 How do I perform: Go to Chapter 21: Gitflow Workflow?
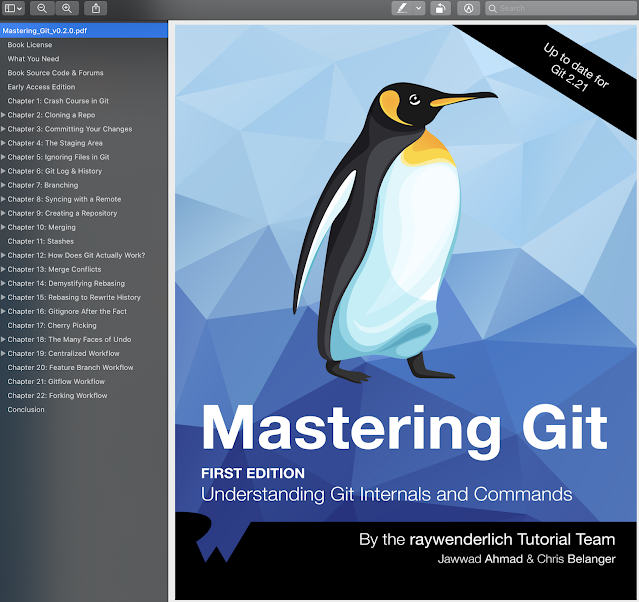point(56,381)
